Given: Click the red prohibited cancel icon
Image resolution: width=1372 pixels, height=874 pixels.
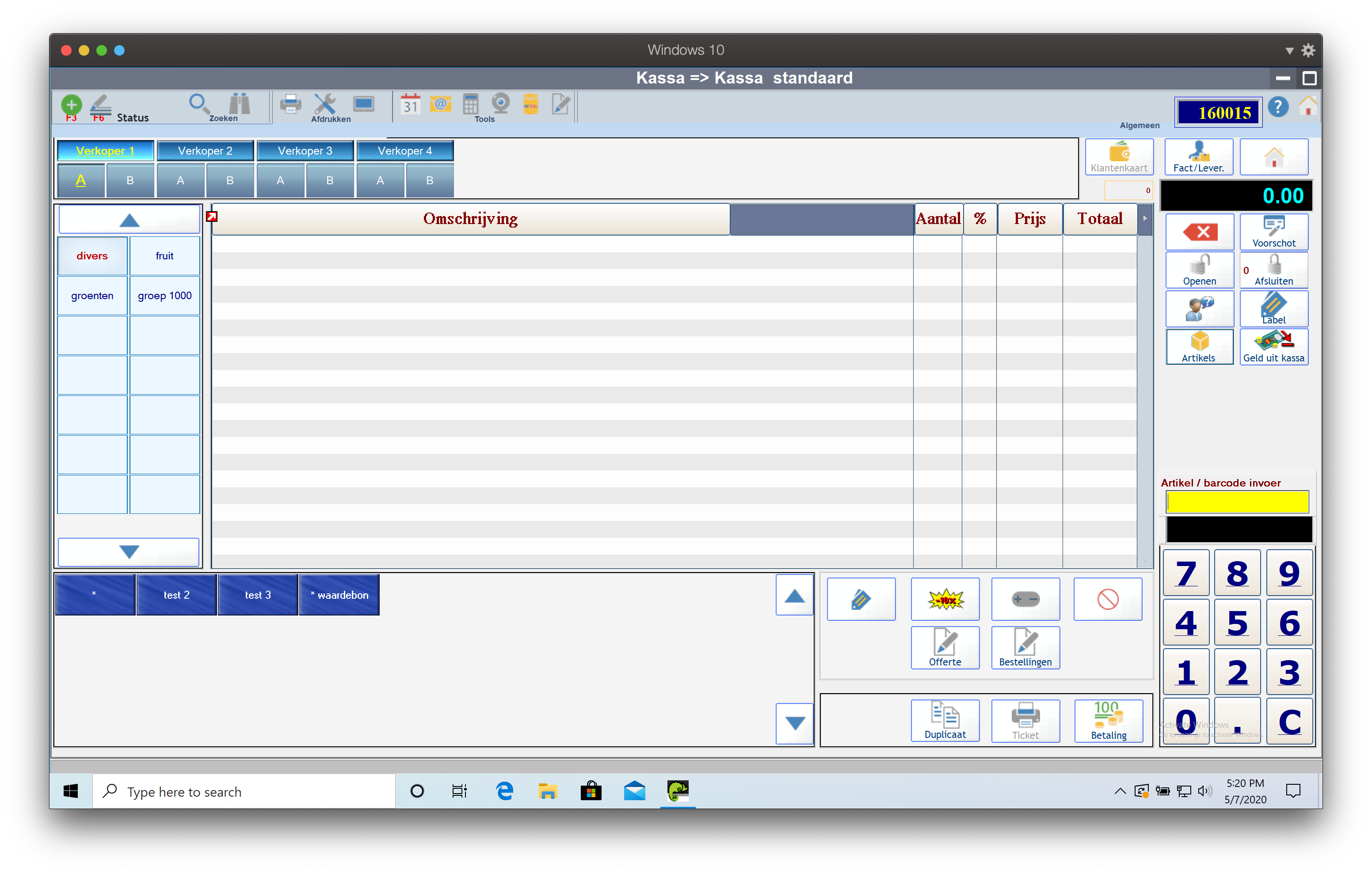Looking at the screenshot, I should click(1107, 599).
